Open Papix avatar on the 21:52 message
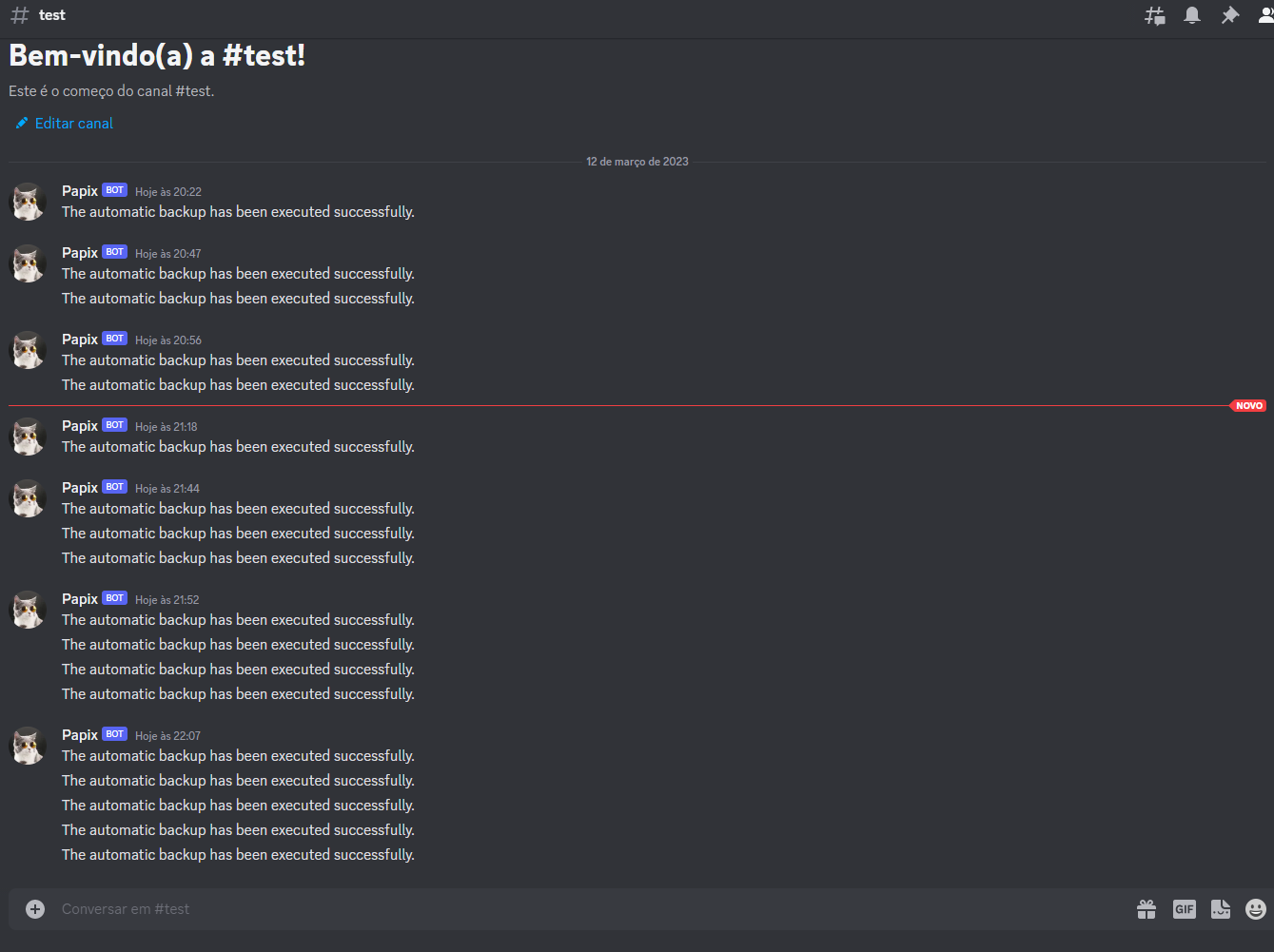The height and width of the screenshot is (952, 1274). click(x=28, y=610)
